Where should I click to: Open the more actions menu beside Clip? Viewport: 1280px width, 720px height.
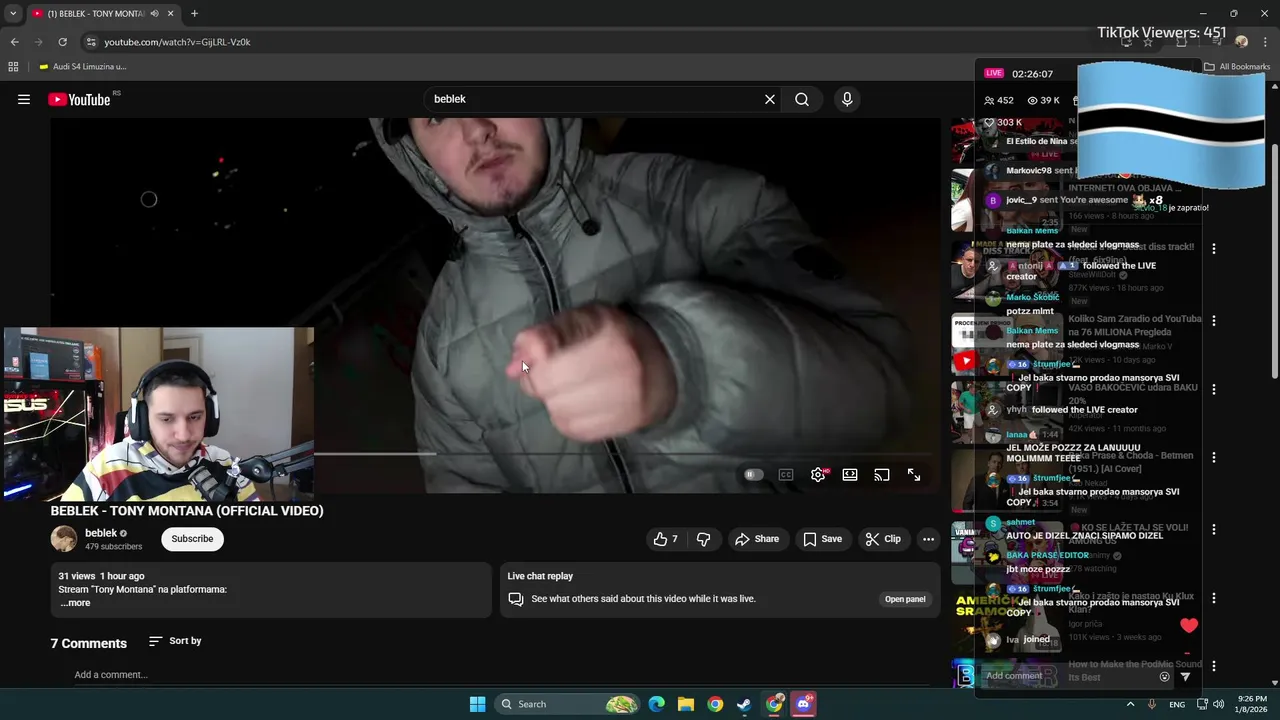coord(928,539)
